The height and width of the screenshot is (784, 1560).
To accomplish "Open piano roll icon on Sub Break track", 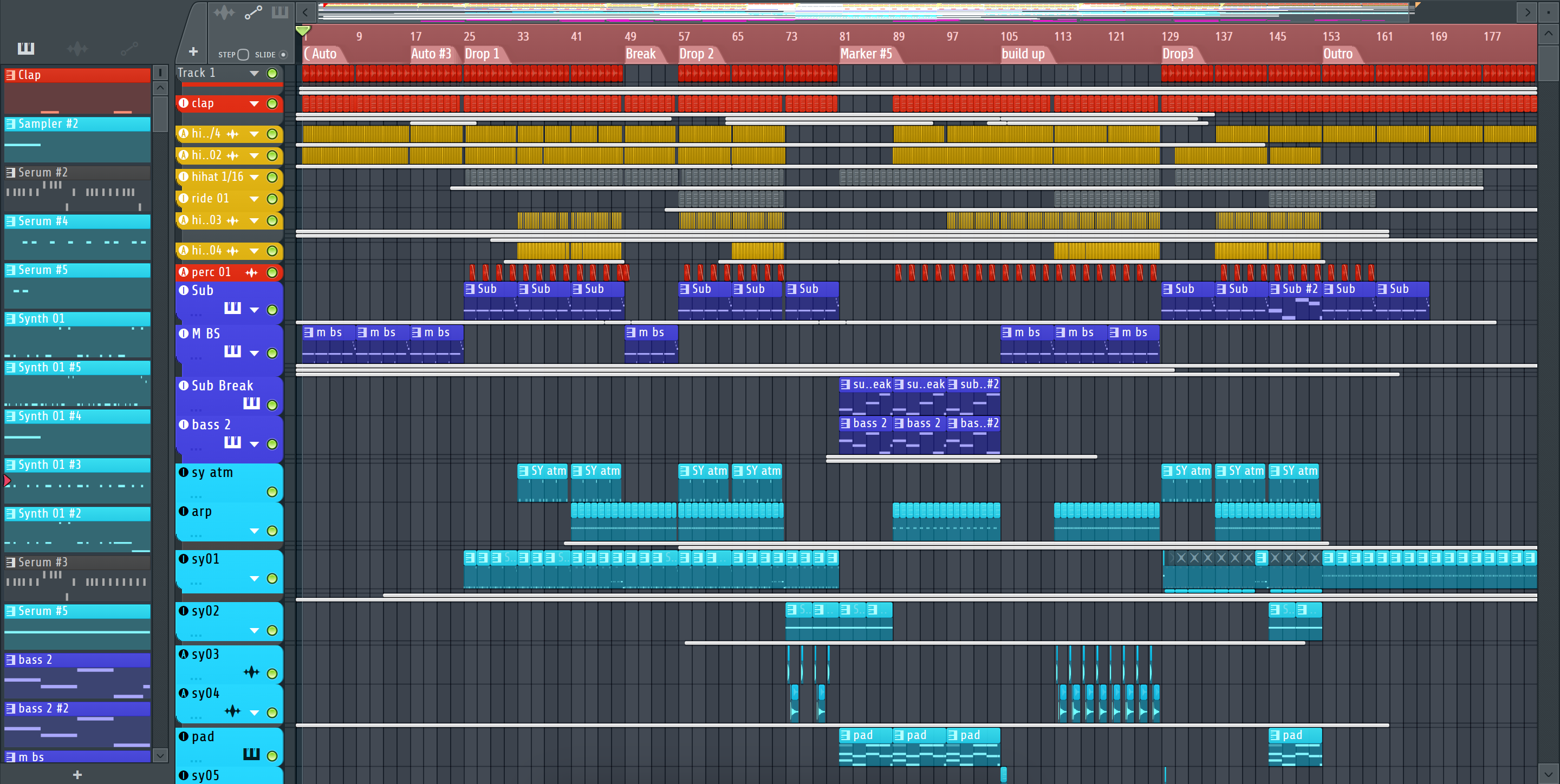I will [251, 403].
